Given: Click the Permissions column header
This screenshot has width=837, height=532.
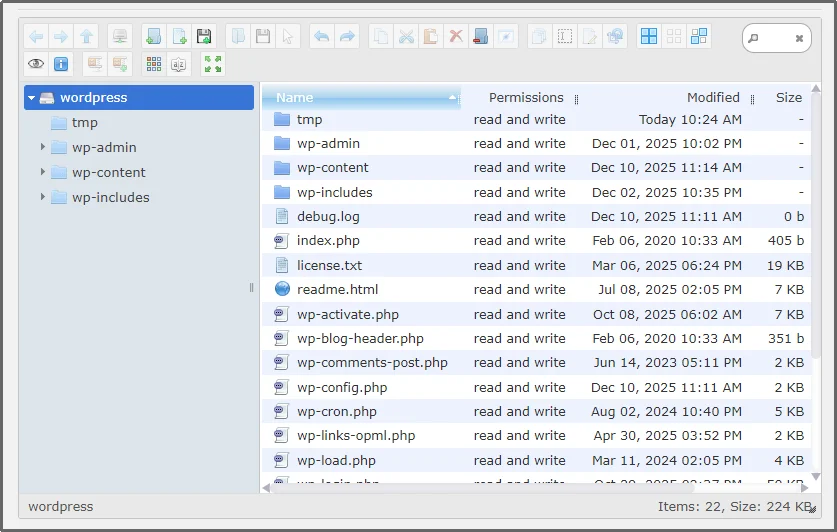Looking at the screenshot, I should coord(526,98).
